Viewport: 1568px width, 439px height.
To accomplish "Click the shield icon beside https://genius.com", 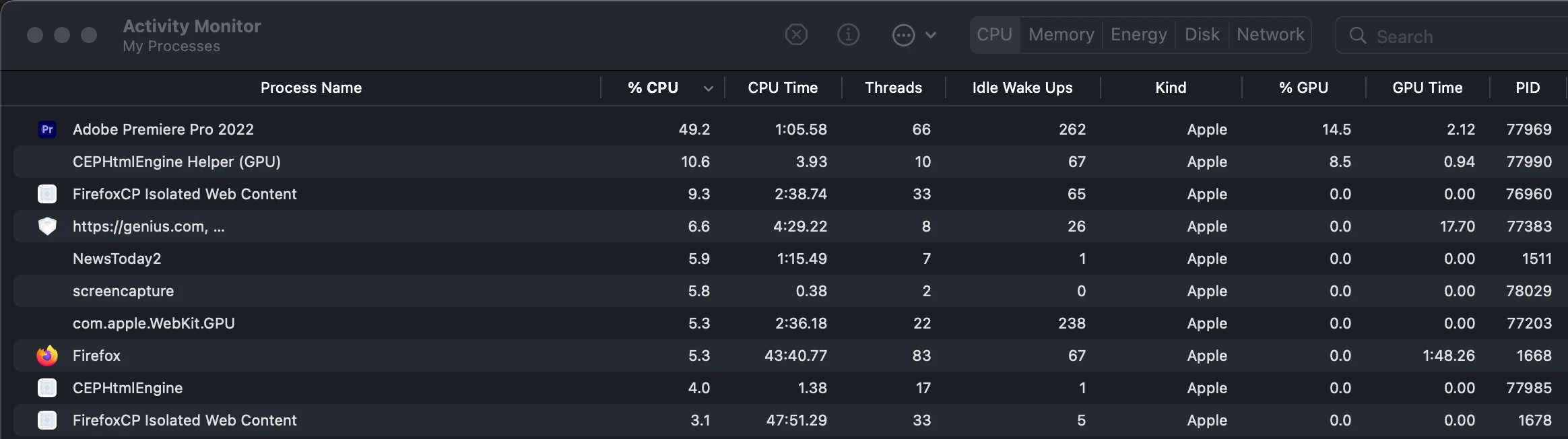I will (x=47, y=226).
